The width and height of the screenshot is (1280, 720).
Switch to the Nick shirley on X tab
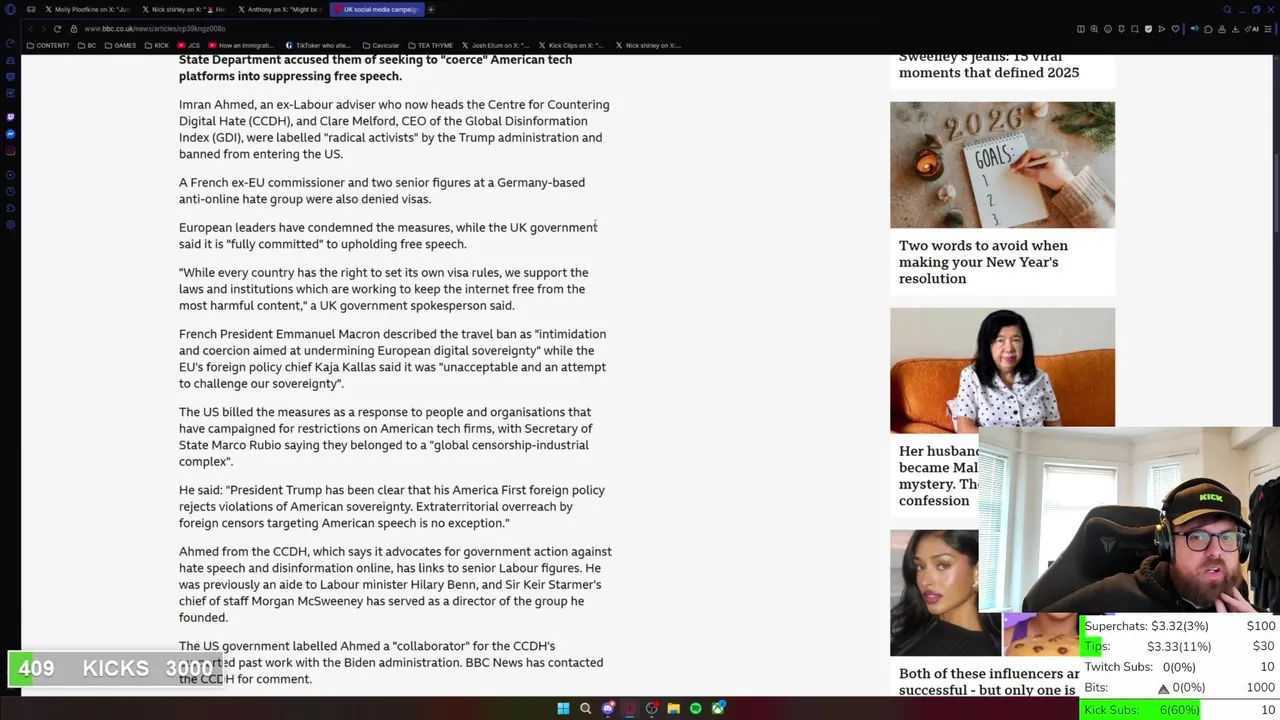tap(184, 9)
